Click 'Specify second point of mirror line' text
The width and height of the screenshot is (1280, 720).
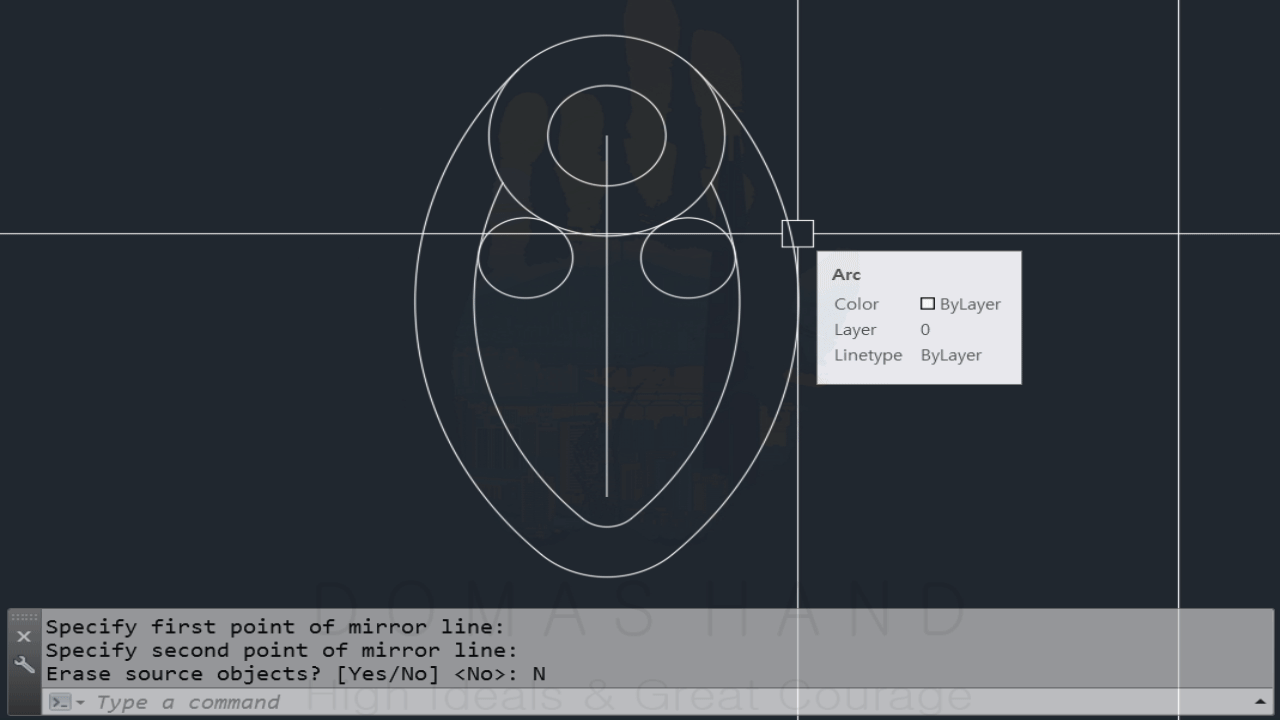pyautogui.click(x=282, y=651)
